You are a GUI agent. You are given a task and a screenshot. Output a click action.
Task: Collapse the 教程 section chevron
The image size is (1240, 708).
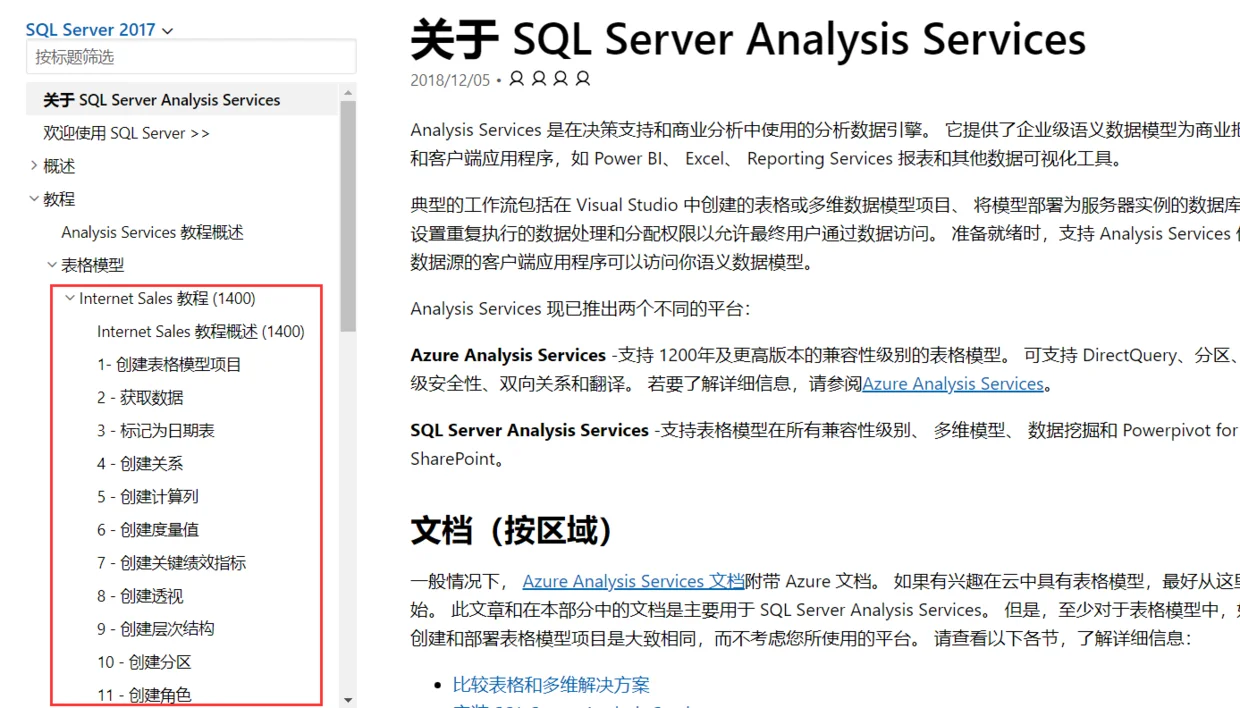click(34, 199)
